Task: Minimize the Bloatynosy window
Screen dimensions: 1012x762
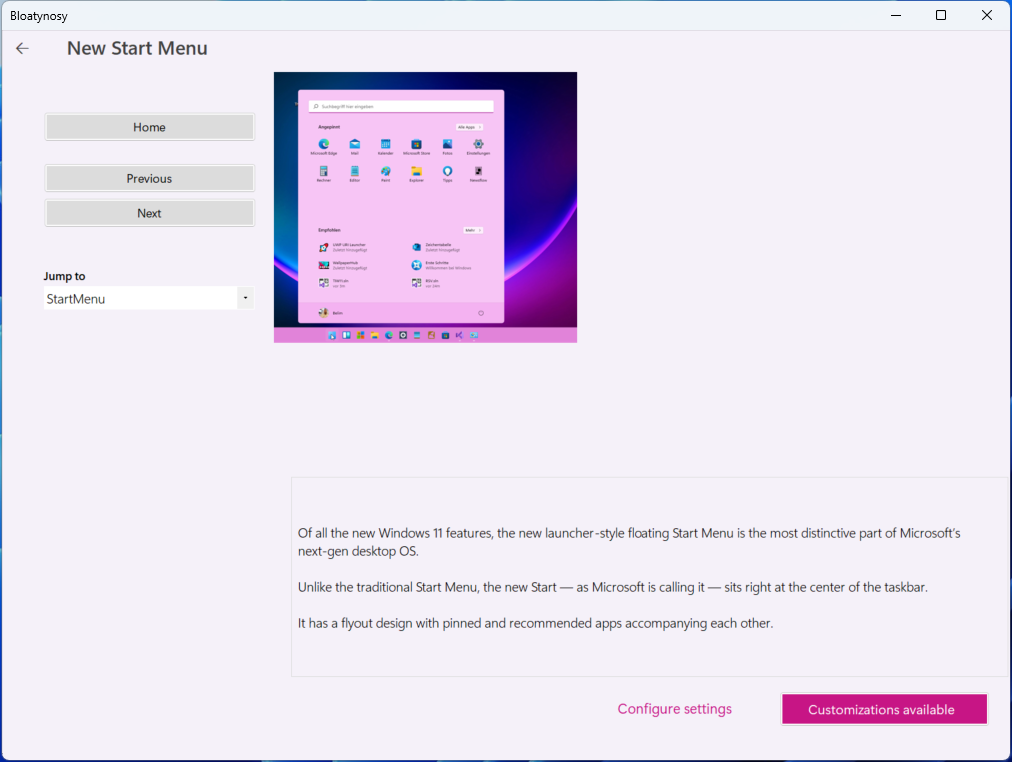Action: 896,15
